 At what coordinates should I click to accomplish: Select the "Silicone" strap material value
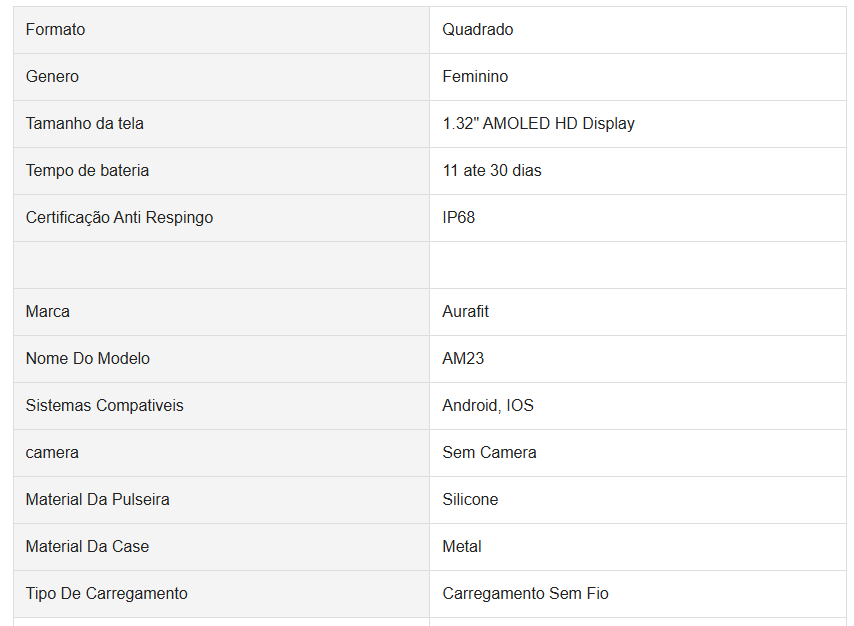click(470, 500)
